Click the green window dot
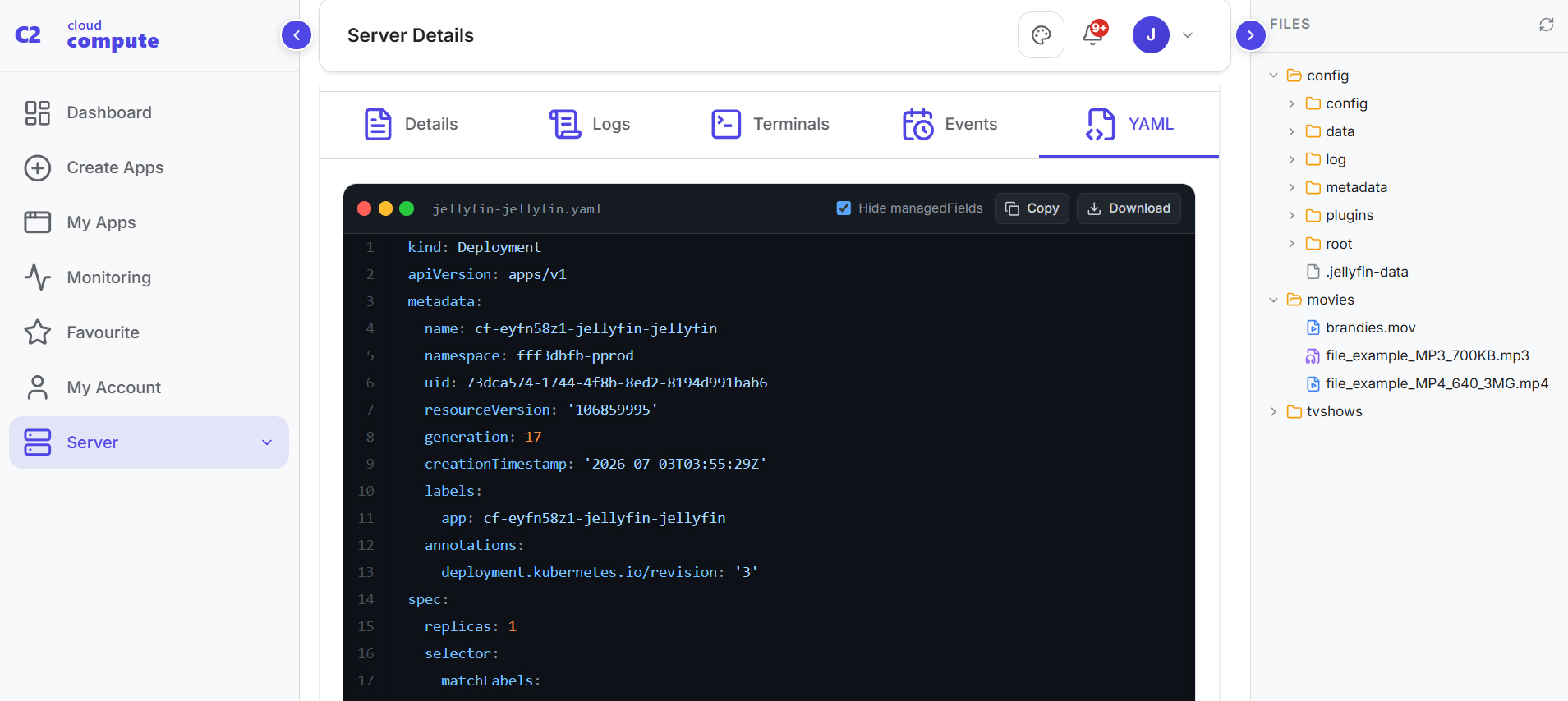Screen dimensions: 1568x701 point(407,208)
